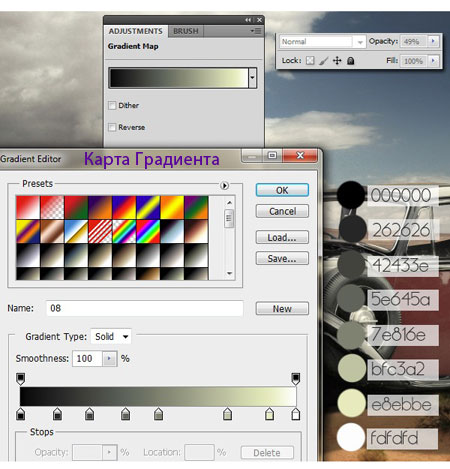Viewport: 450px width, 469px height.
Task: Click the lock transparent pixels icon
Action: (310, 61)
